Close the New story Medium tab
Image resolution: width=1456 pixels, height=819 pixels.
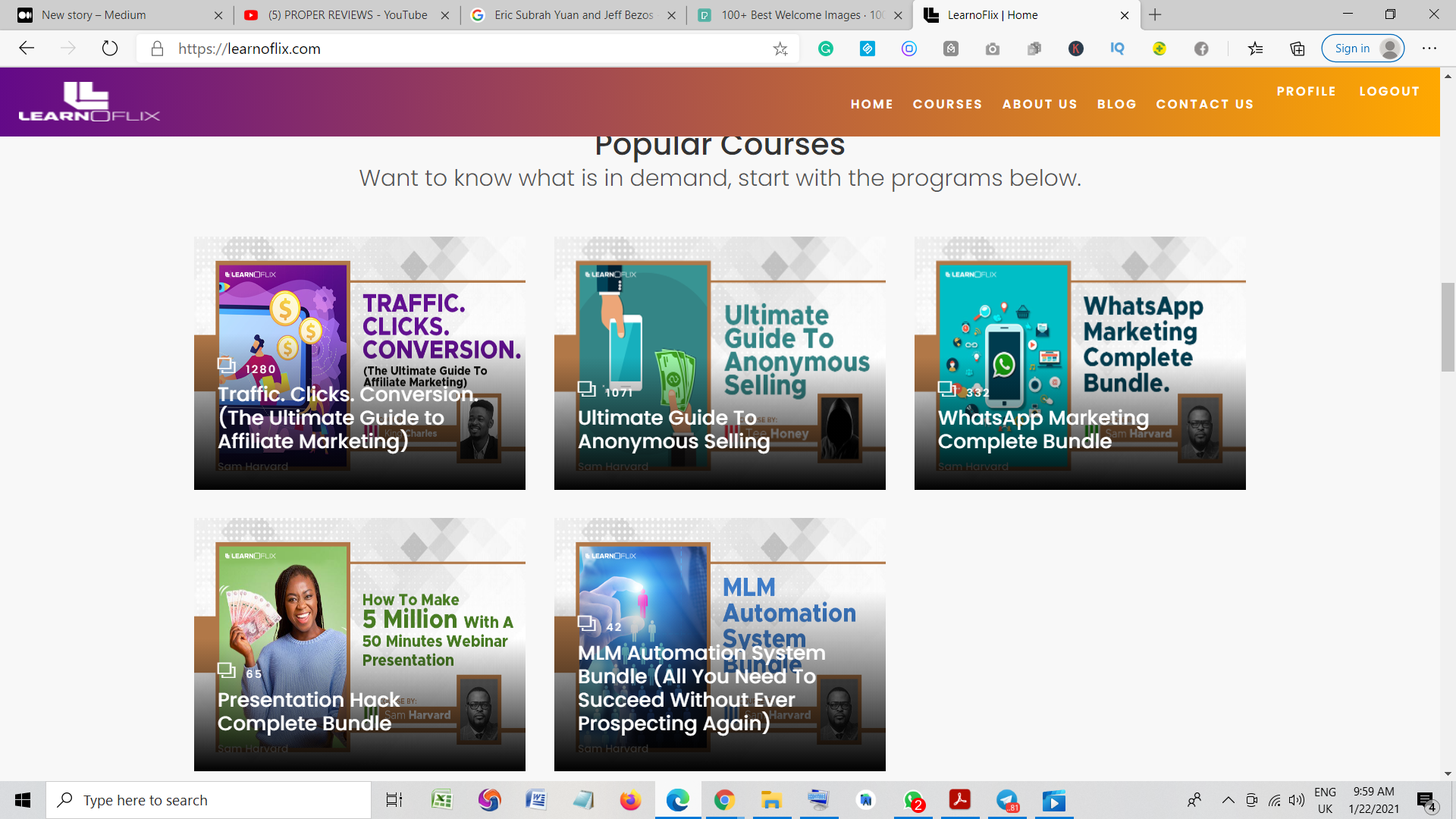[x=218, y=15]
